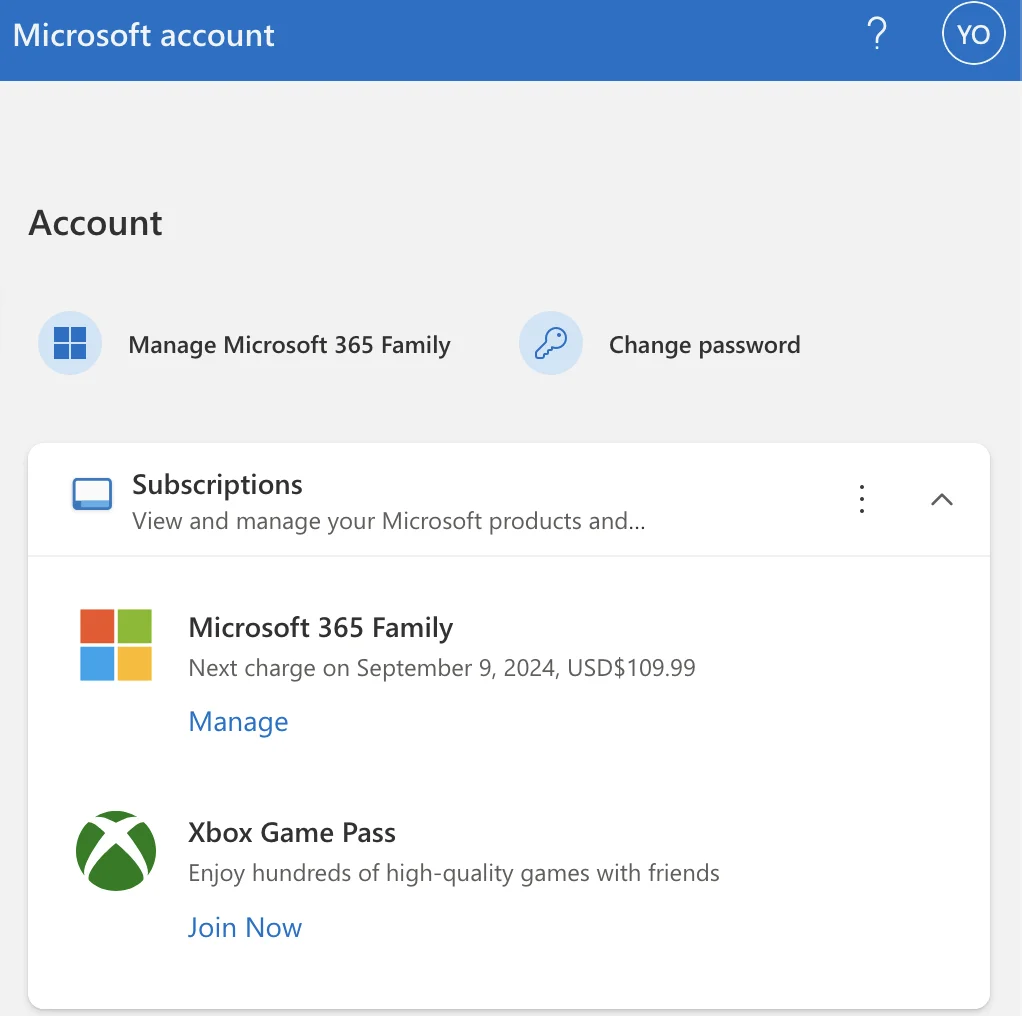Click the Subscriptions heading text

pos(218,486)
